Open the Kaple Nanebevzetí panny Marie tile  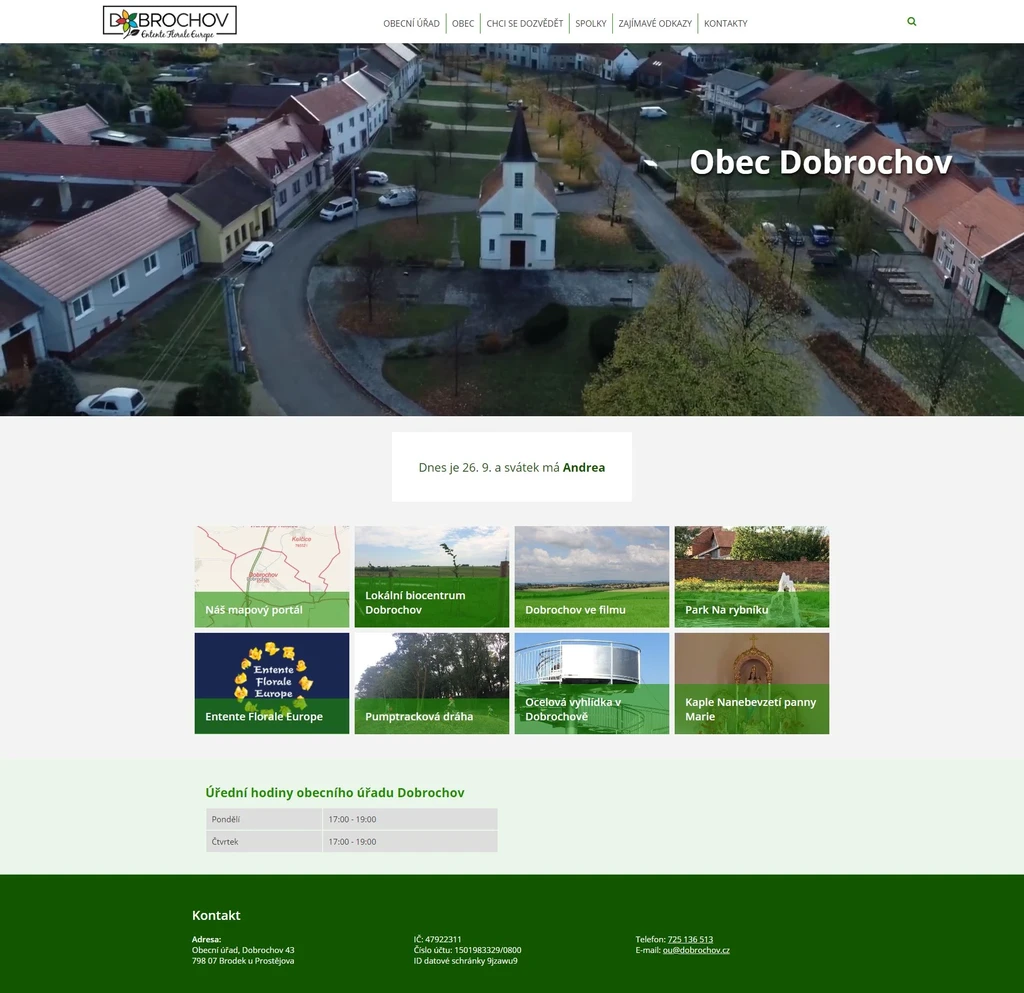(x=752, y=683)
